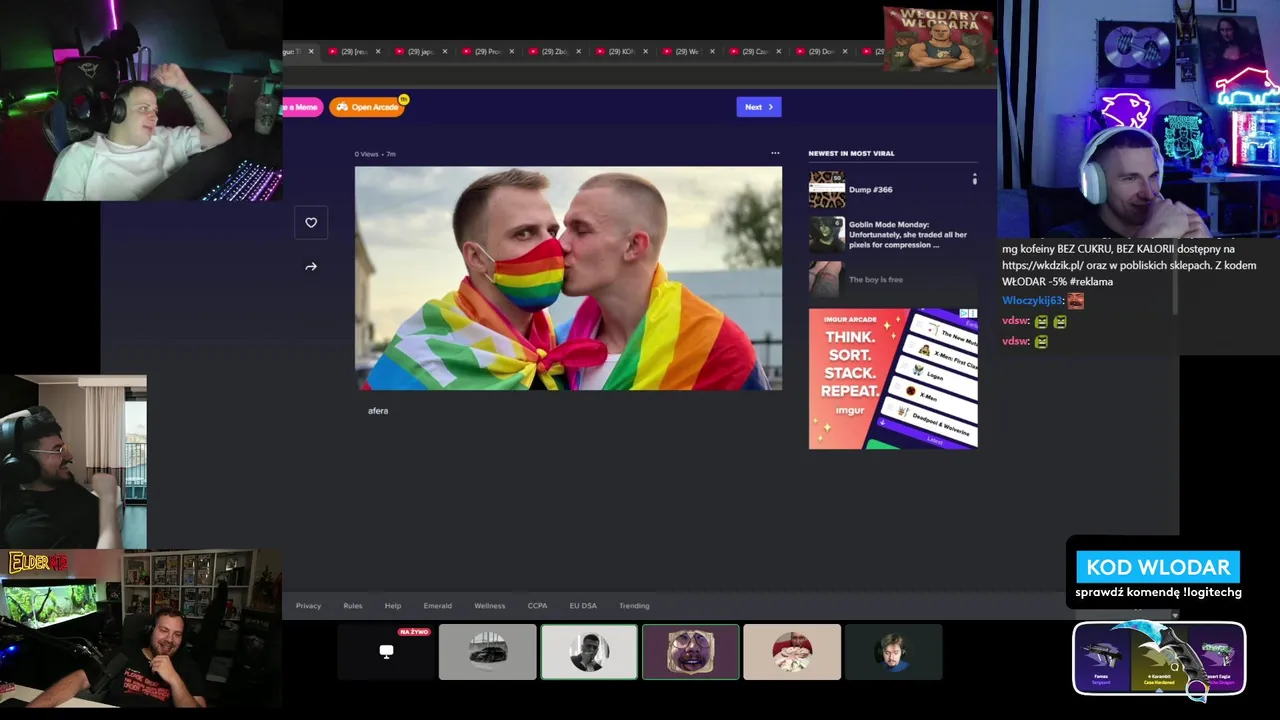Switch to the '(29) Prov' tab
The image size is (1280, 720).
click(x=488, y=51)
